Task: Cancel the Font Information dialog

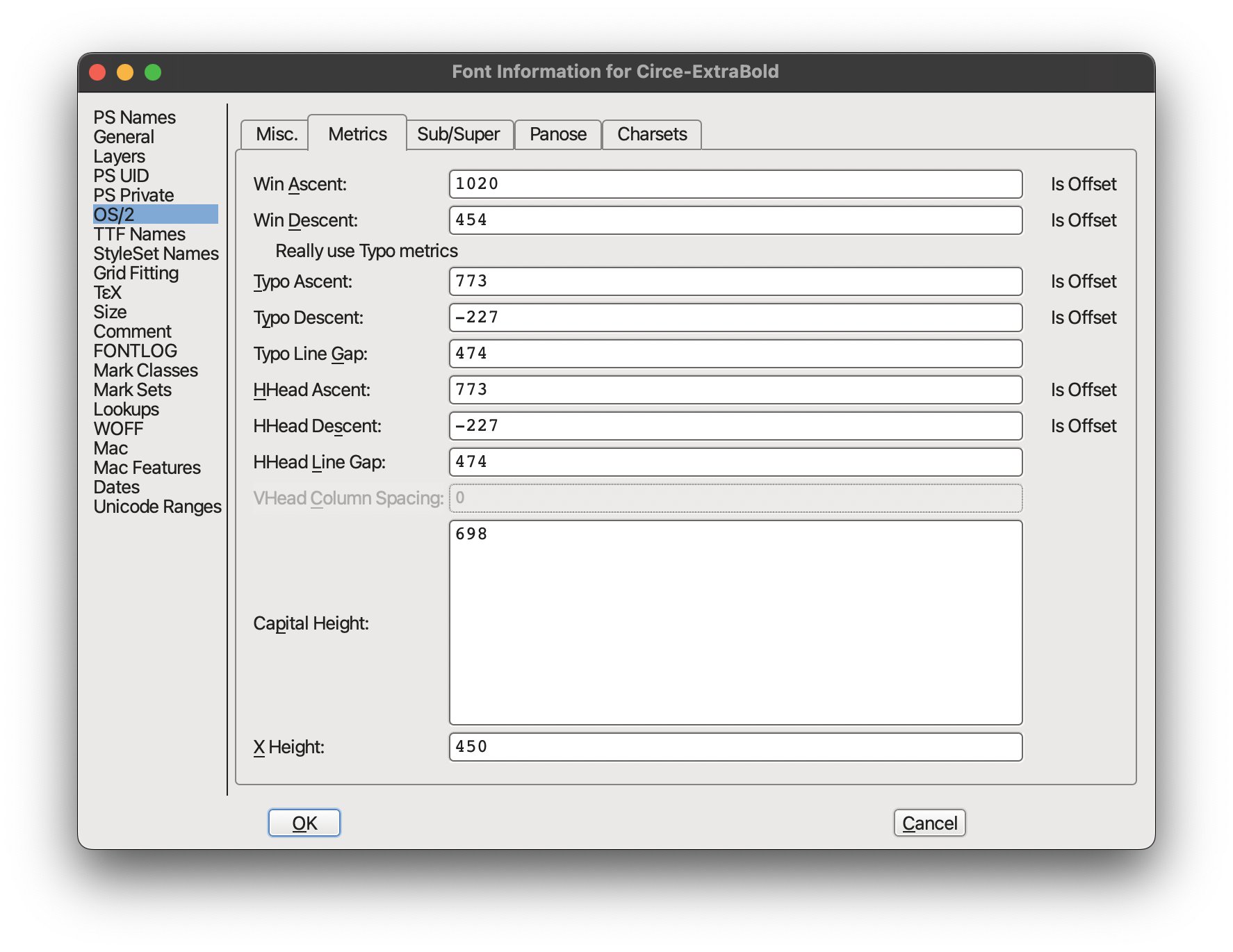Action: coord(929,823)
